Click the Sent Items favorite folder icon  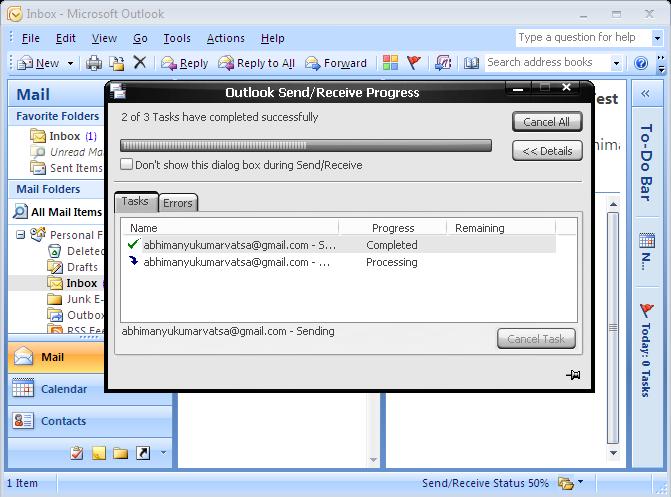coord(38,167)
